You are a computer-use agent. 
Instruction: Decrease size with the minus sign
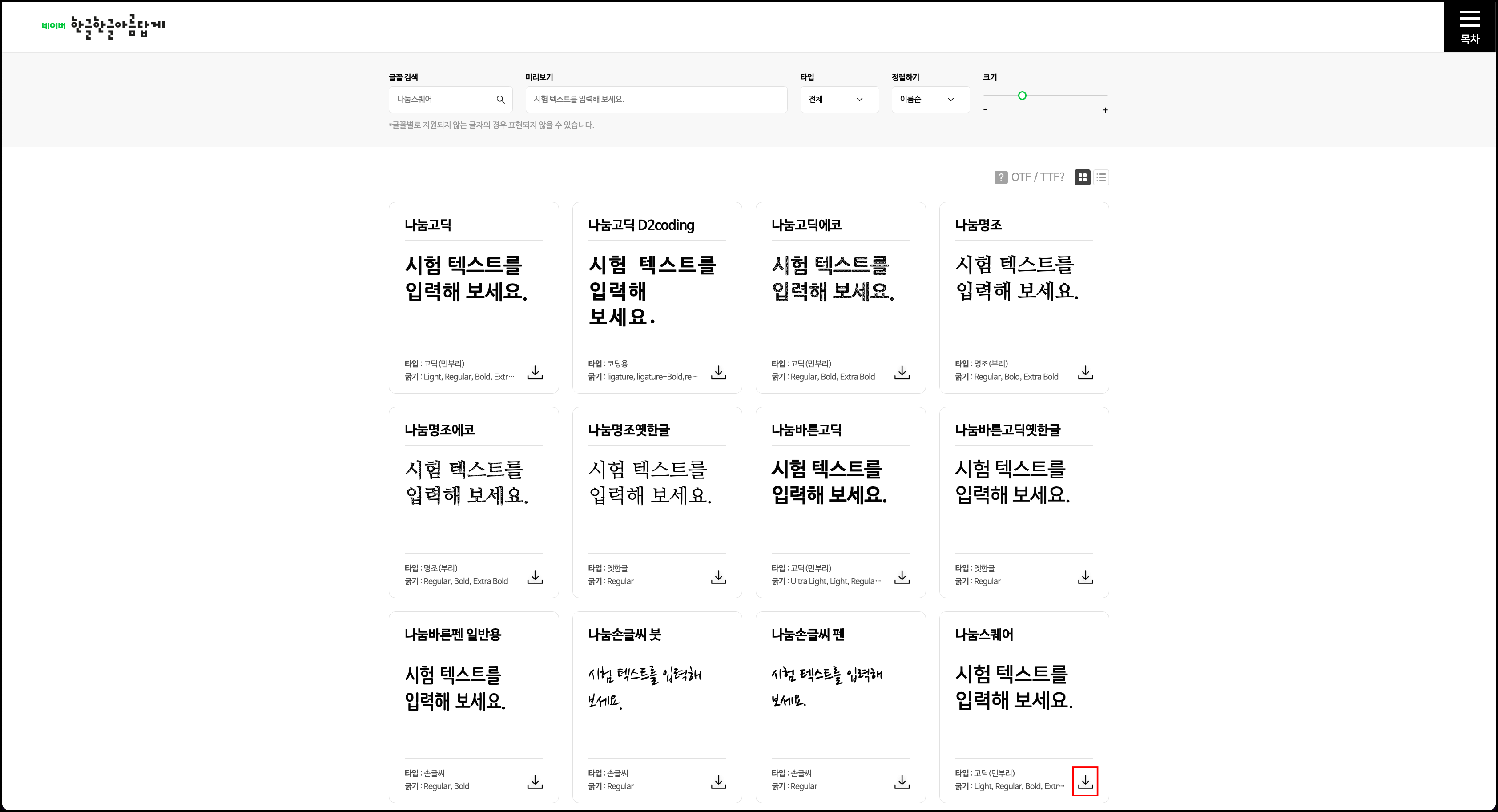[985, 110]
